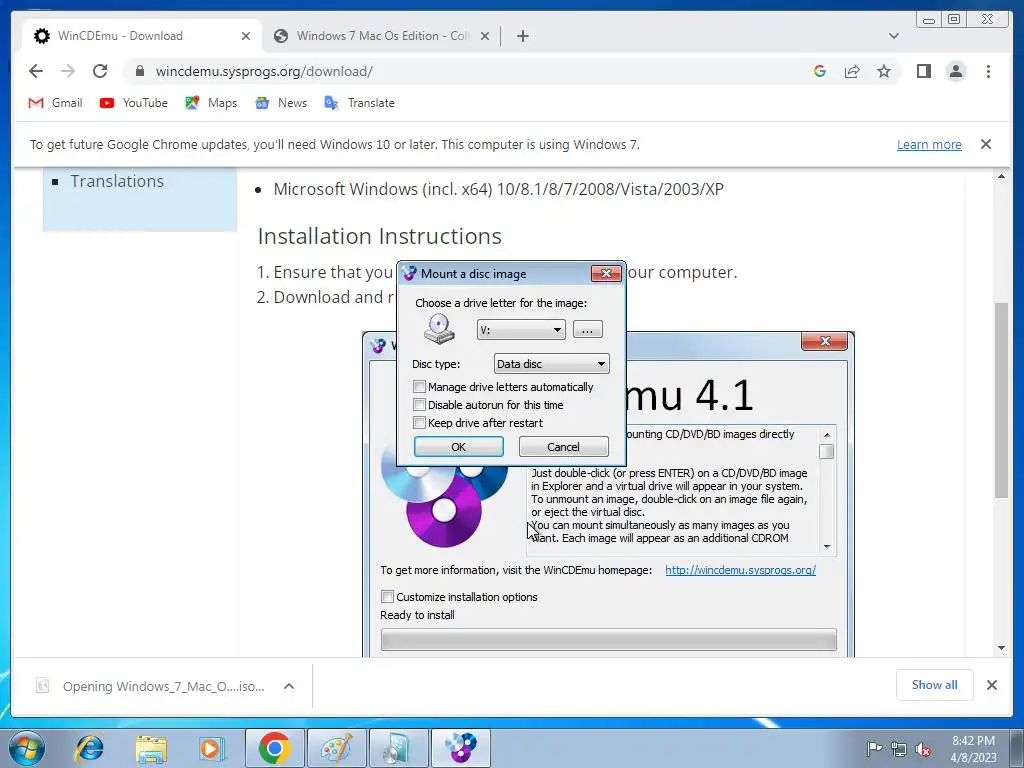Close the downloads bar
Screen dimensions: 1024x768
tap(991, 684)
